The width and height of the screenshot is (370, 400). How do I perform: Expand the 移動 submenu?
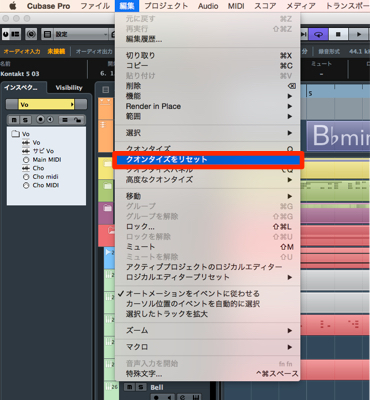pos(207,196)
